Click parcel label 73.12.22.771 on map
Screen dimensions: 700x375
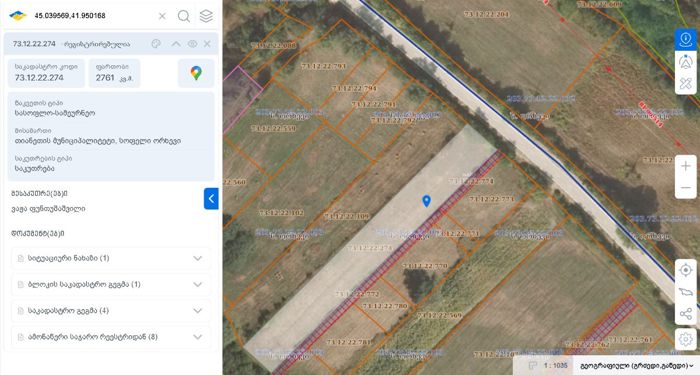[x=458, y=233]
